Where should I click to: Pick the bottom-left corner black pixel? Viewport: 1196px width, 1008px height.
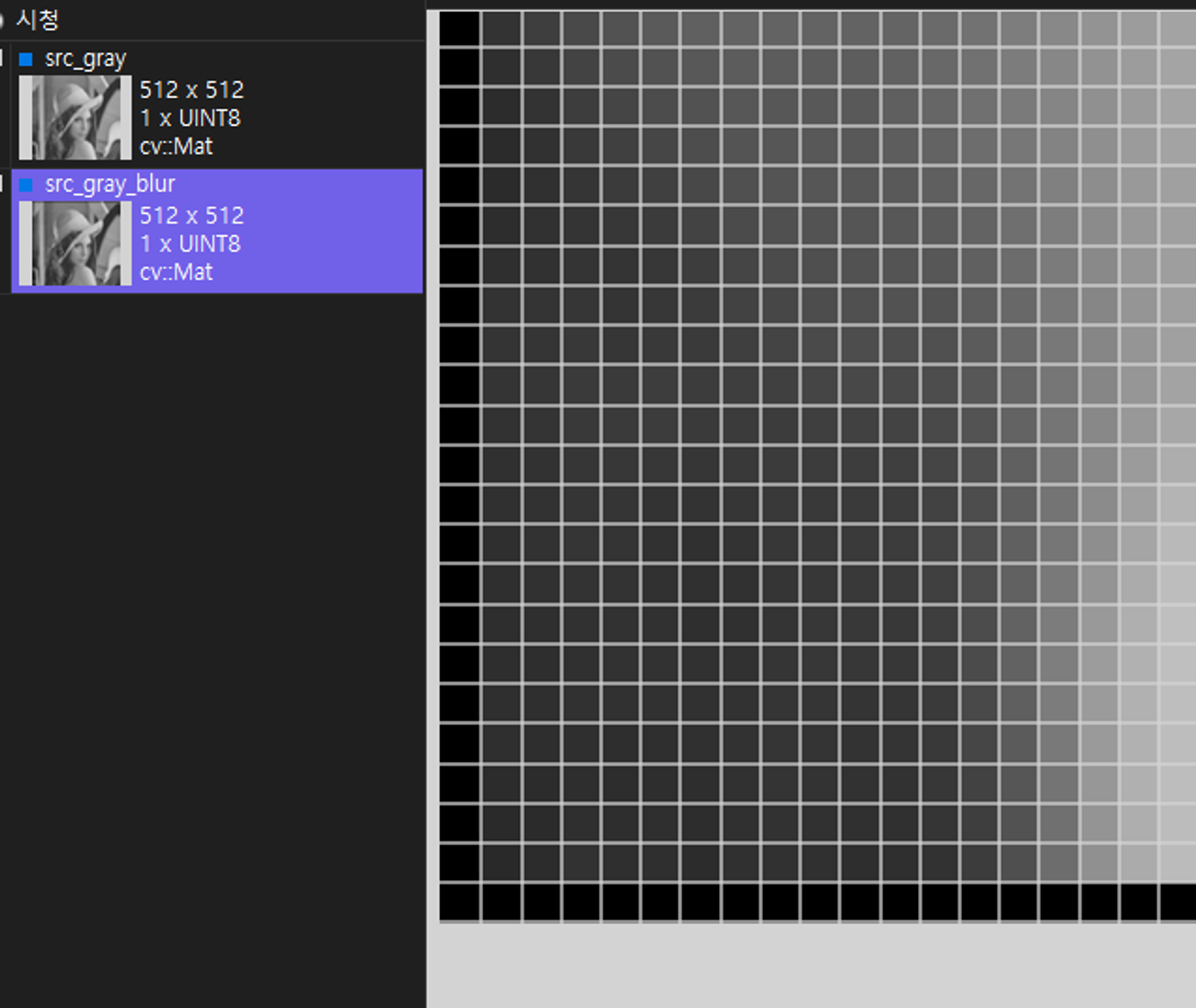[x=459, y=902]
